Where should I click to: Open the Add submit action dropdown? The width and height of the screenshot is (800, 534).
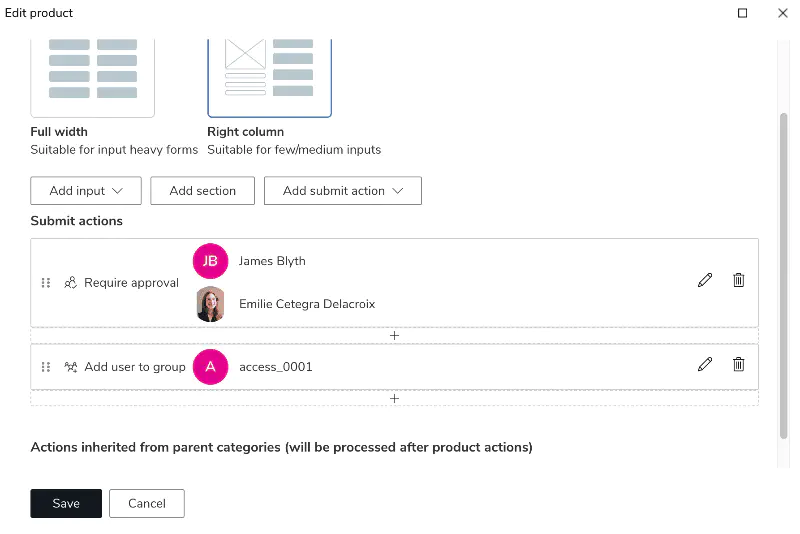coord(343,191)
